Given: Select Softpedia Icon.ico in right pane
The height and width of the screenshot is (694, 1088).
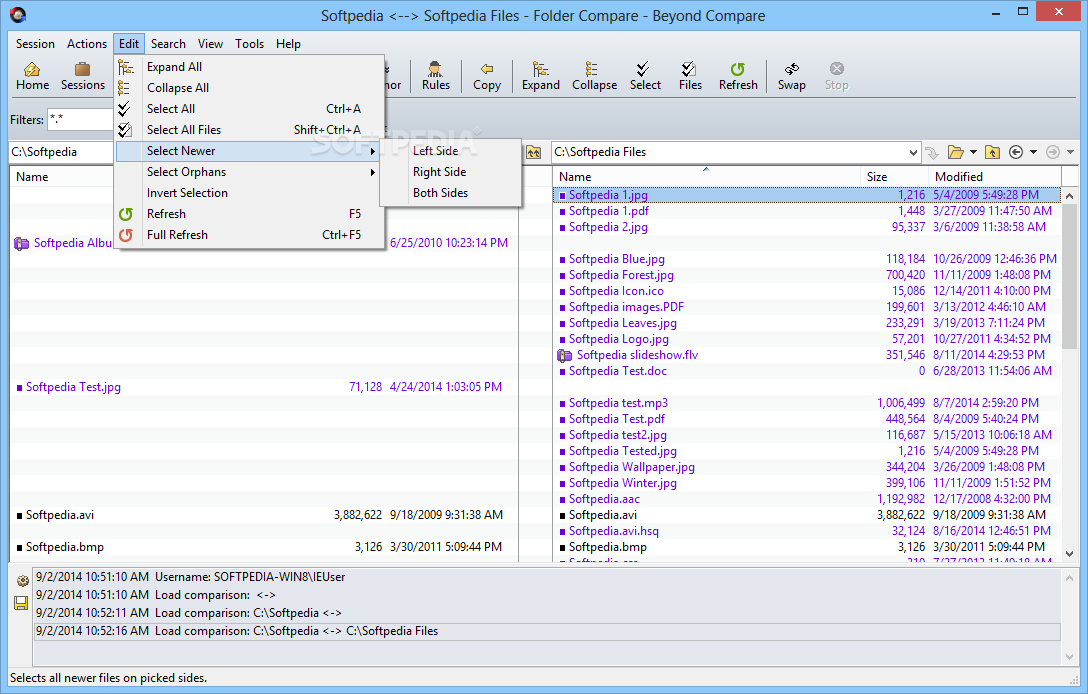Looking at the screenshot, I should pos(807,291).
